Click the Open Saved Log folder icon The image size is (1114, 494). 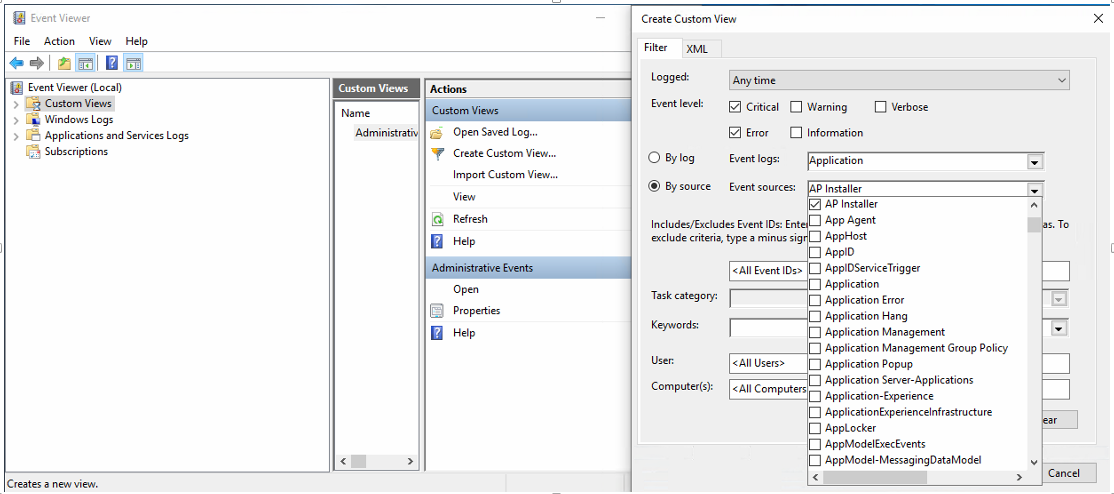pyautogui.click(x=437, y=132)
